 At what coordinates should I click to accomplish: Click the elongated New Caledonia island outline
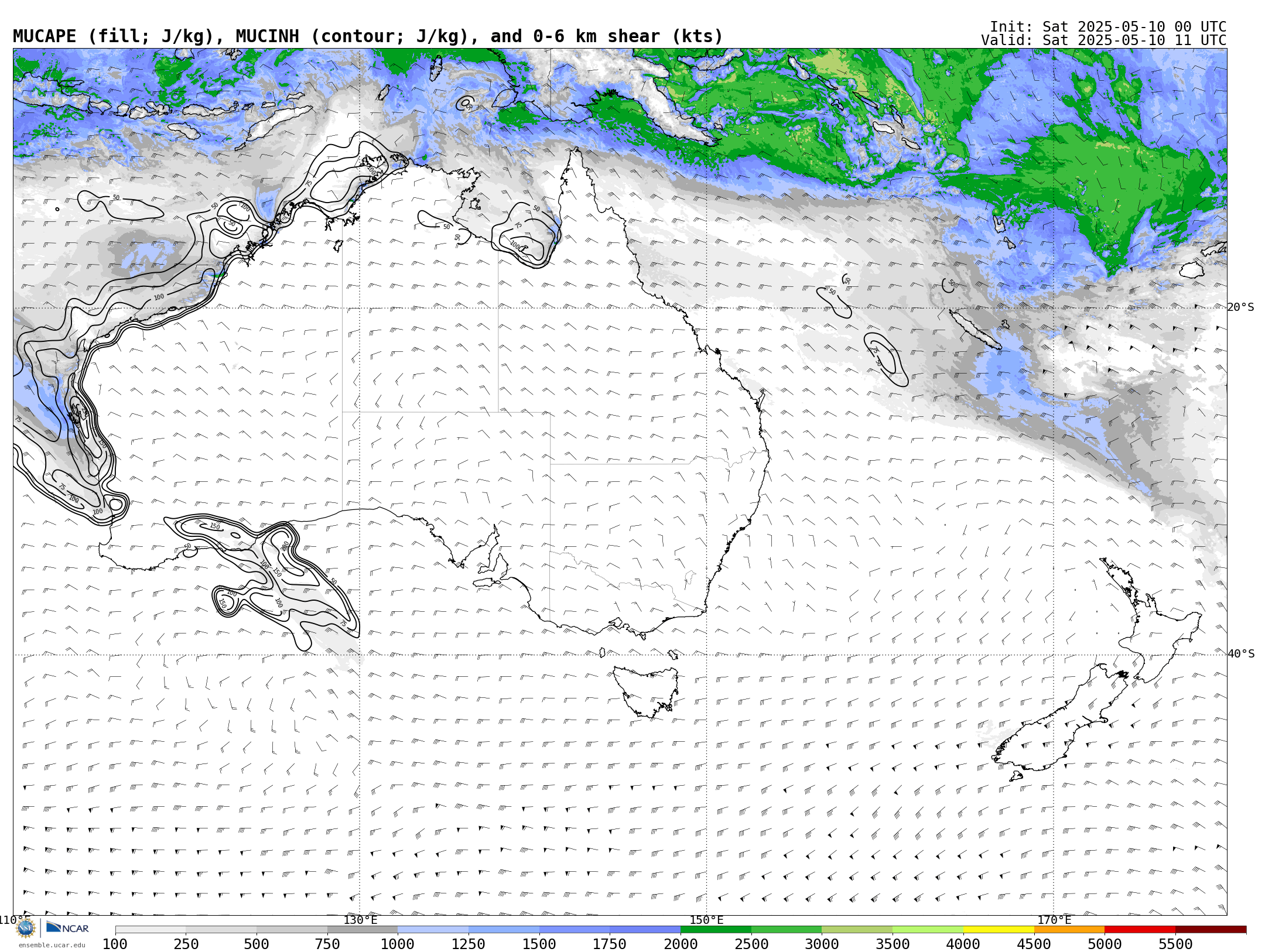pyautogui.click(x=975, y=330)
